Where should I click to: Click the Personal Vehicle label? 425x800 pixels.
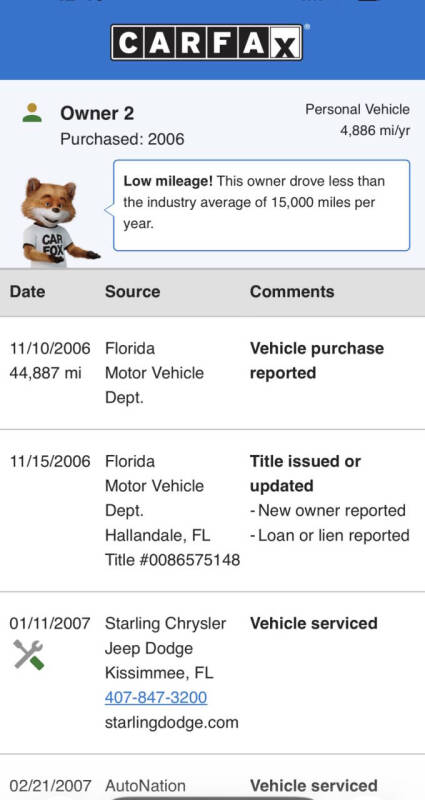point(357,109)
